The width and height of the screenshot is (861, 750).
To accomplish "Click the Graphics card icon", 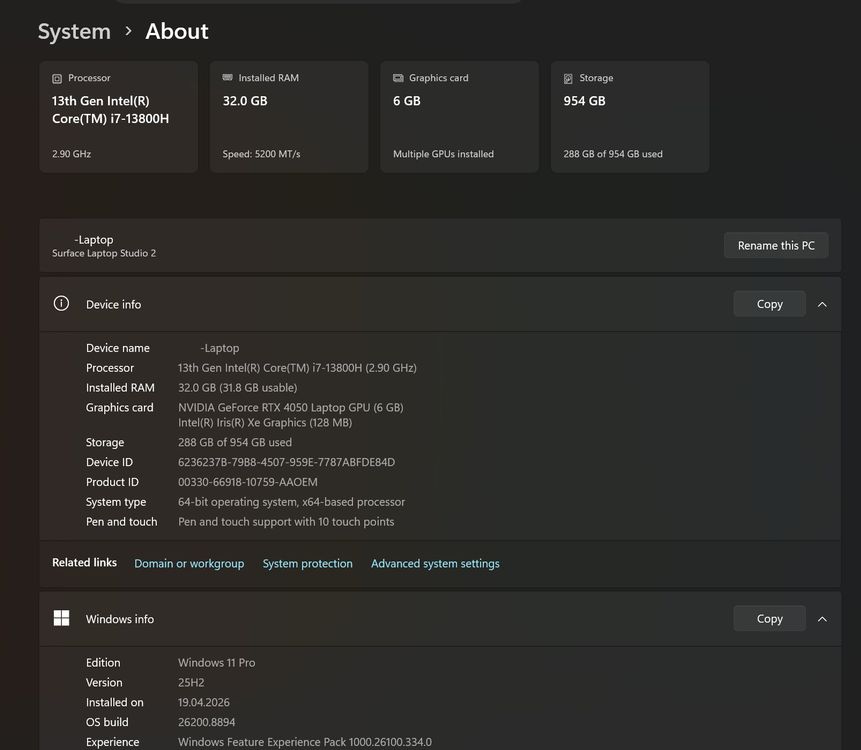I will point(398,78).
